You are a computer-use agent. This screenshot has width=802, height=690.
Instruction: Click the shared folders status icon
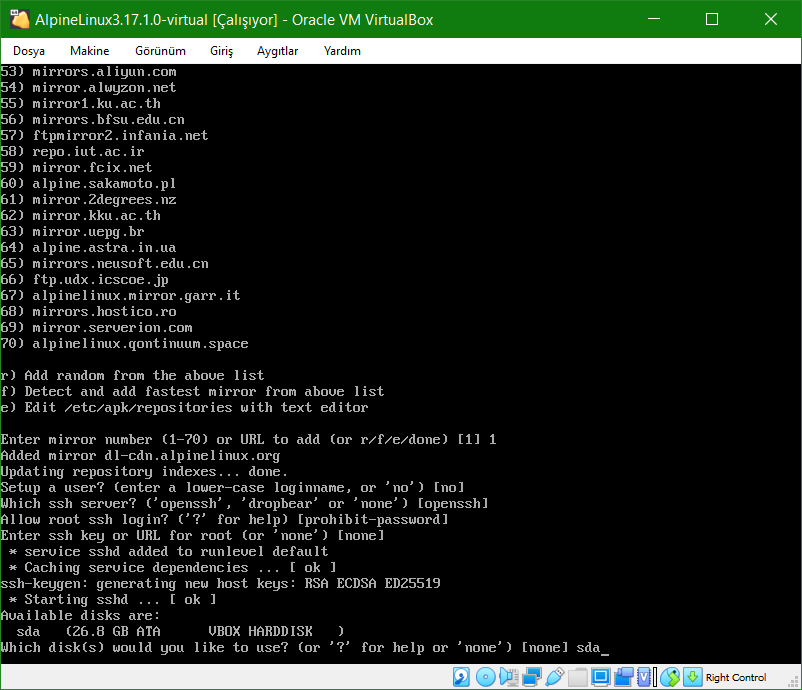[x=577, y=677]
